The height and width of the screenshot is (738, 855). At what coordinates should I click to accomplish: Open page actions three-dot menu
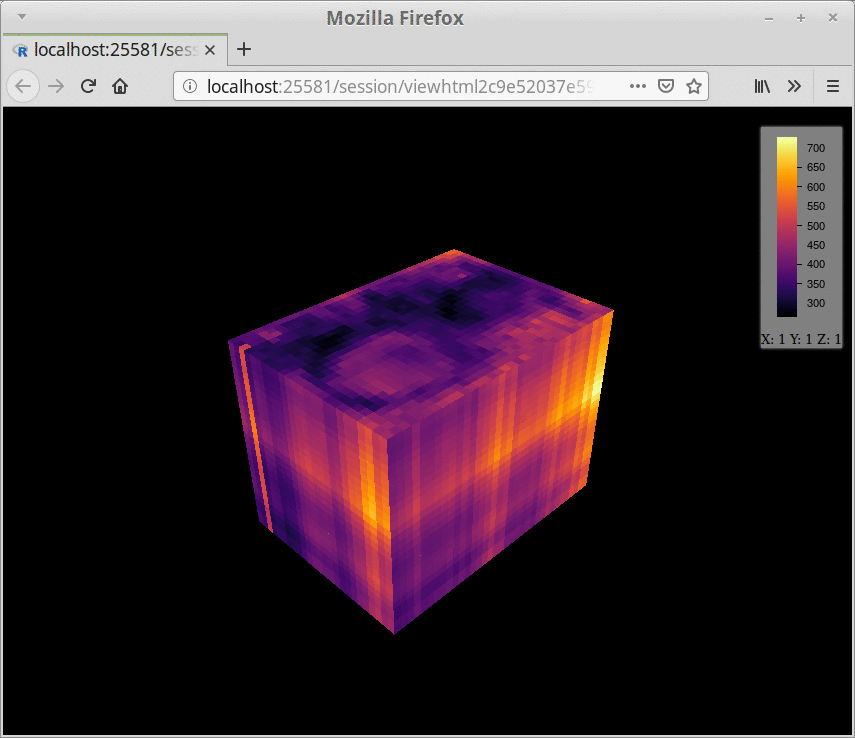(x=637, y=86)
